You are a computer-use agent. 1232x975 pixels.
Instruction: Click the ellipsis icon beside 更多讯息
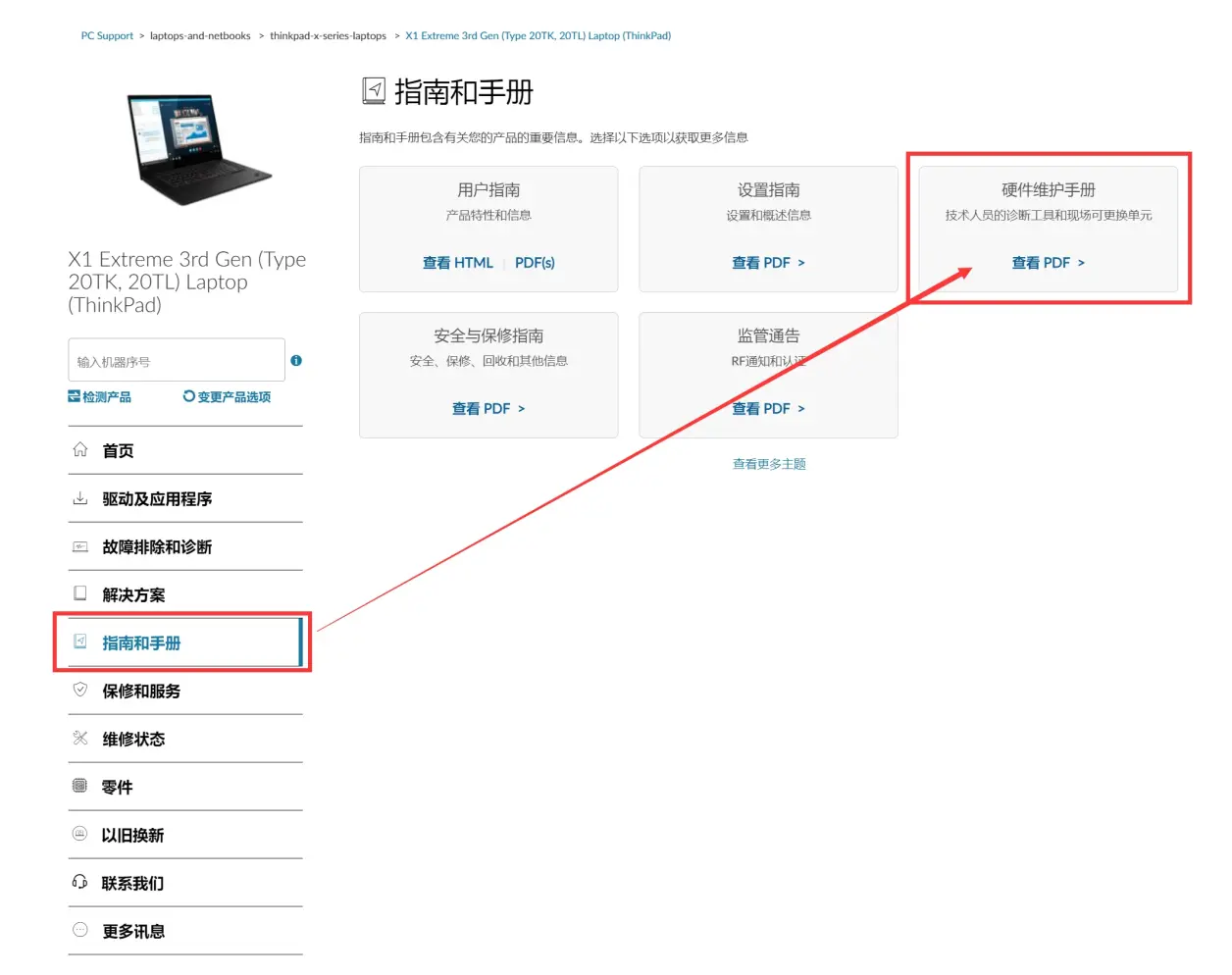tap(80, 930)
